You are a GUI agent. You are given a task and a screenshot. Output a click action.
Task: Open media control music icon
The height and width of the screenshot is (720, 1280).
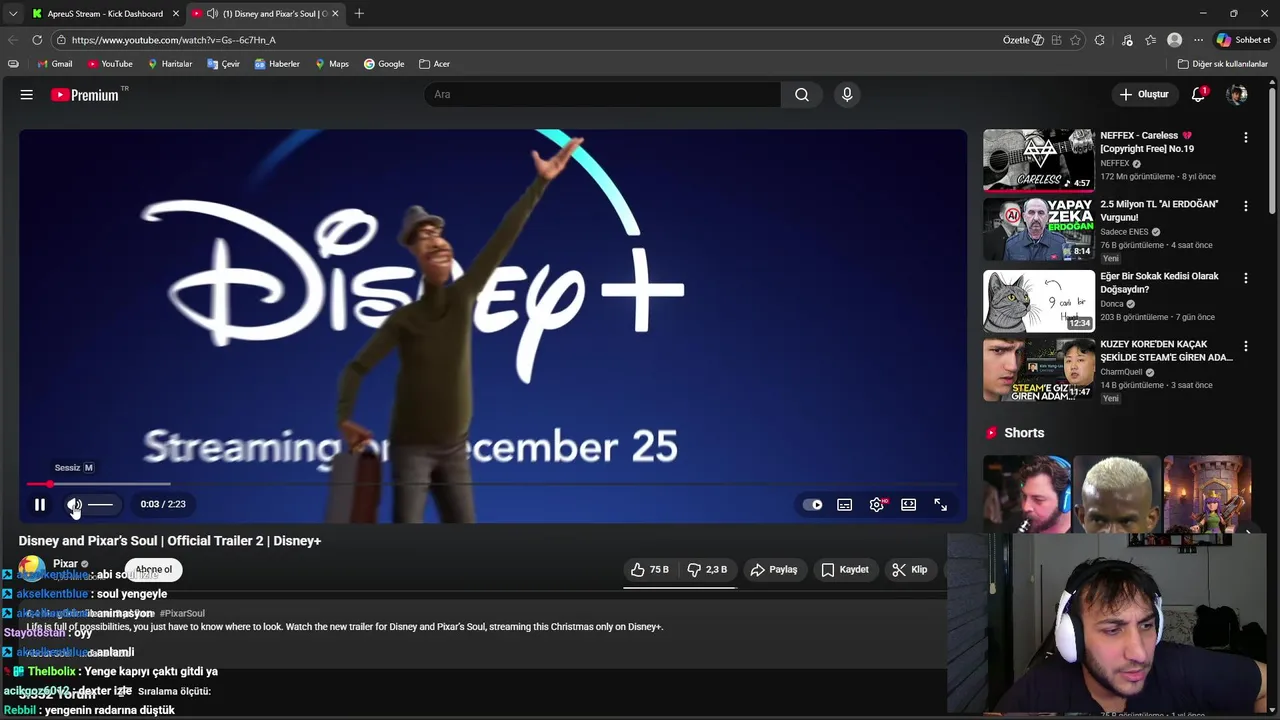coord(1127,40)
